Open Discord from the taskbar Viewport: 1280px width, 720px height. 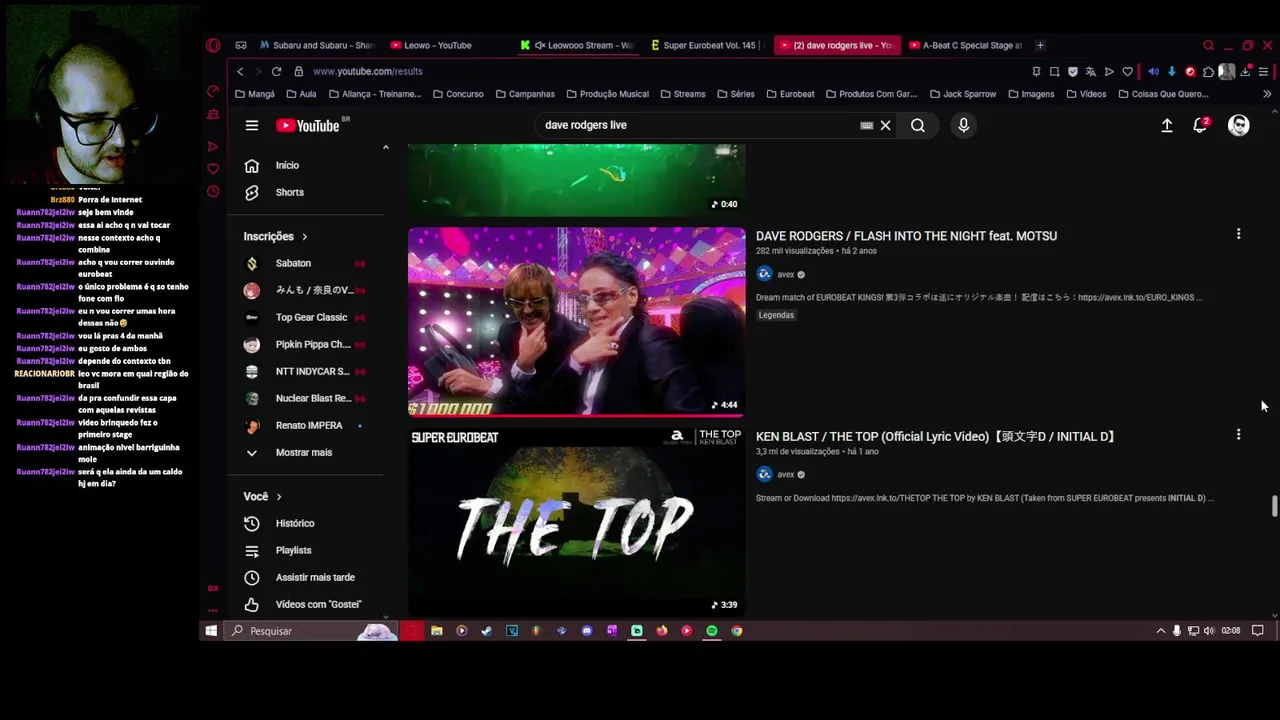(586, 631)
